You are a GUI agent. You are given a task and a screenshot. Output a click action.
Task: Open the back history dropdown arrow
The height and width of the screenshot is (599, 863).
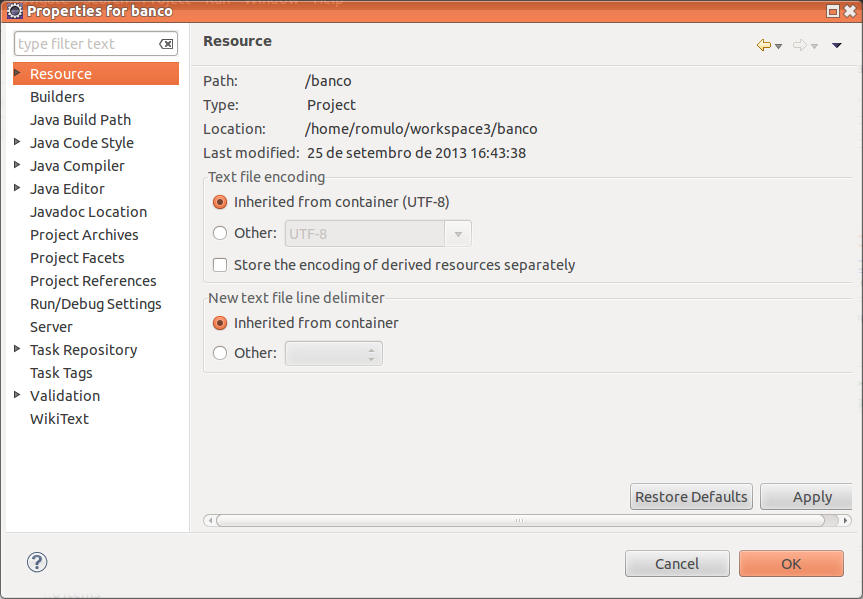click(779, 46)
